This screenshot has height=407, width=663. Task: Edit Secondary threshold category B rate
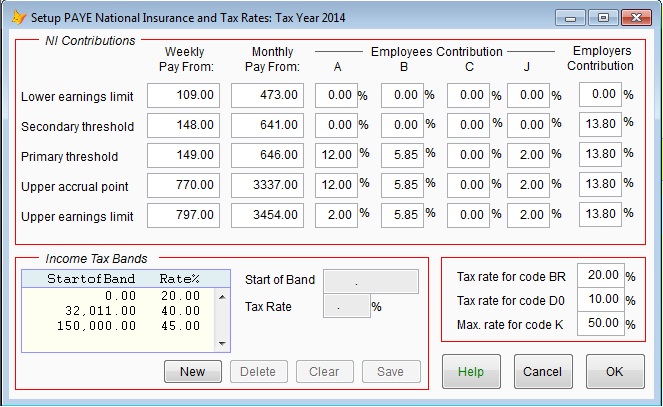point(402,125)
